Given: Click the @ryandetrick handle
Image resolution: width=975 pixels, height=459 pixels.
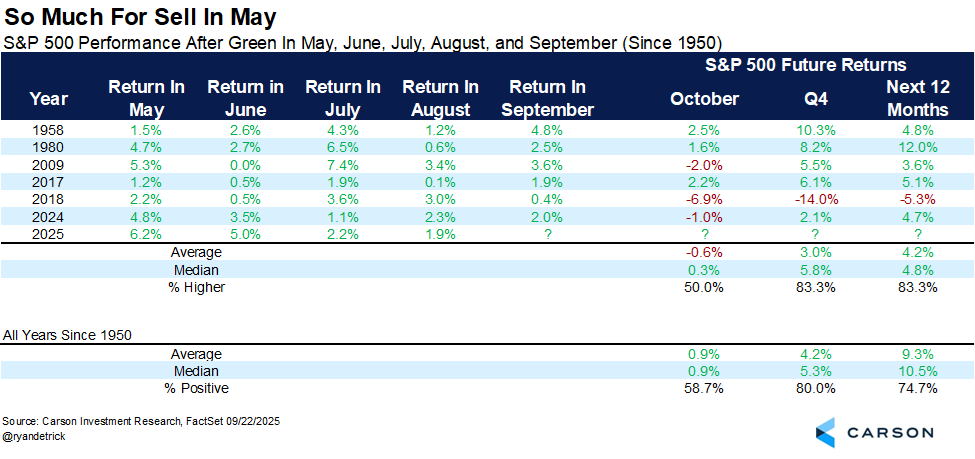Looking at the screenshot, I should [x=37, y=439].
